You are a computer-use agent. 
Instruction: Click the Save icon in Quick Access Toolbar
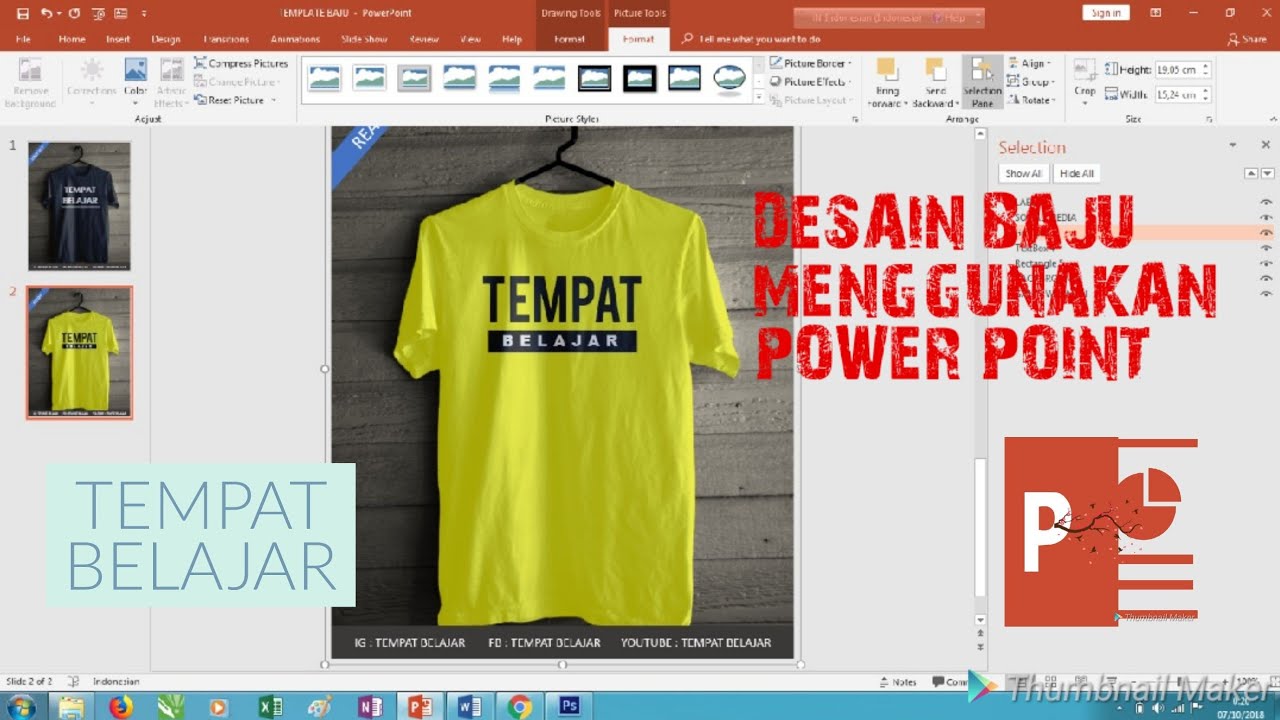coord(23,13)
